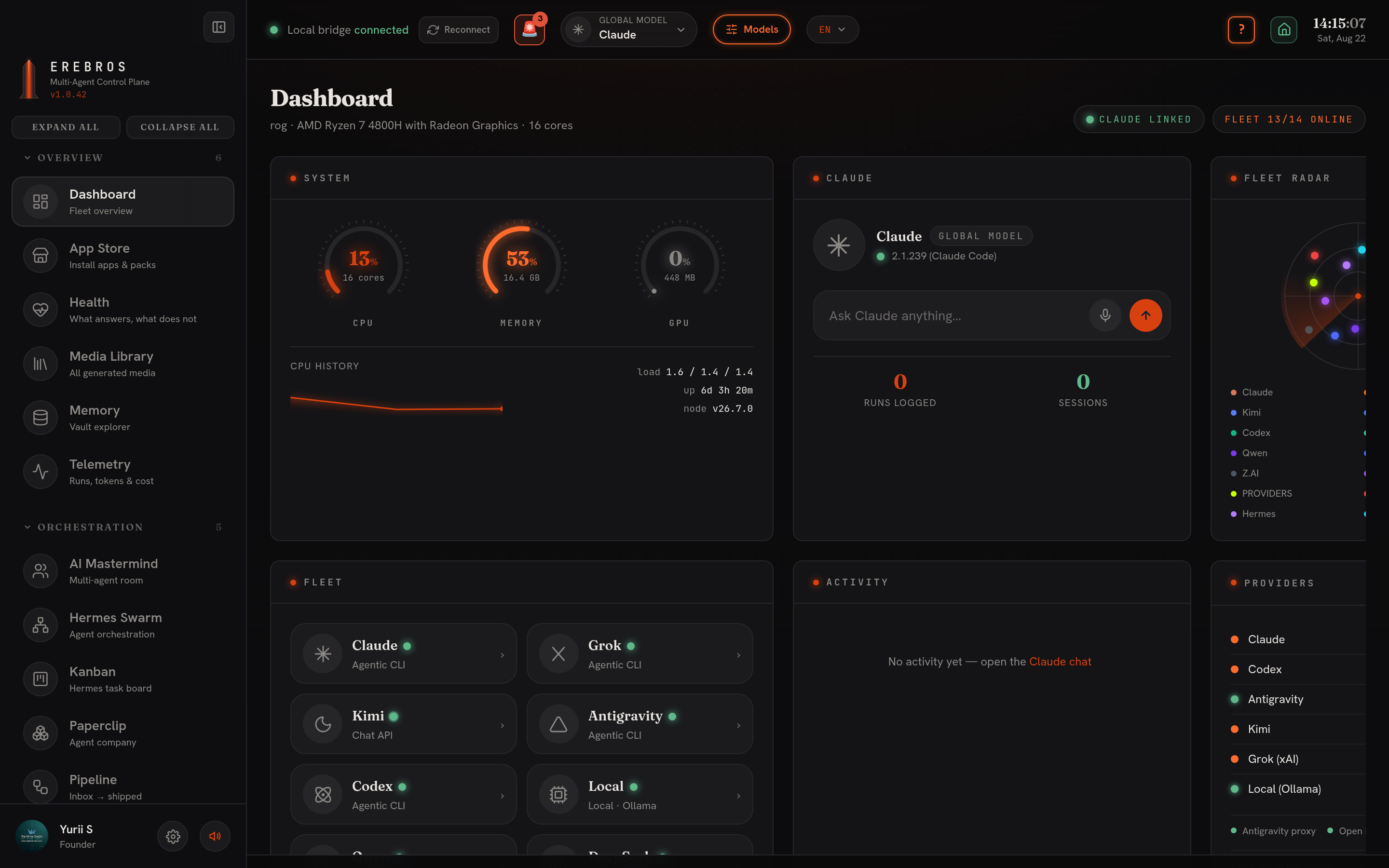Image resolution: width=1389 pixels, height=868 pixels.
Task: Open Telemetry pulse icon
Action: (x=40, y=471)
